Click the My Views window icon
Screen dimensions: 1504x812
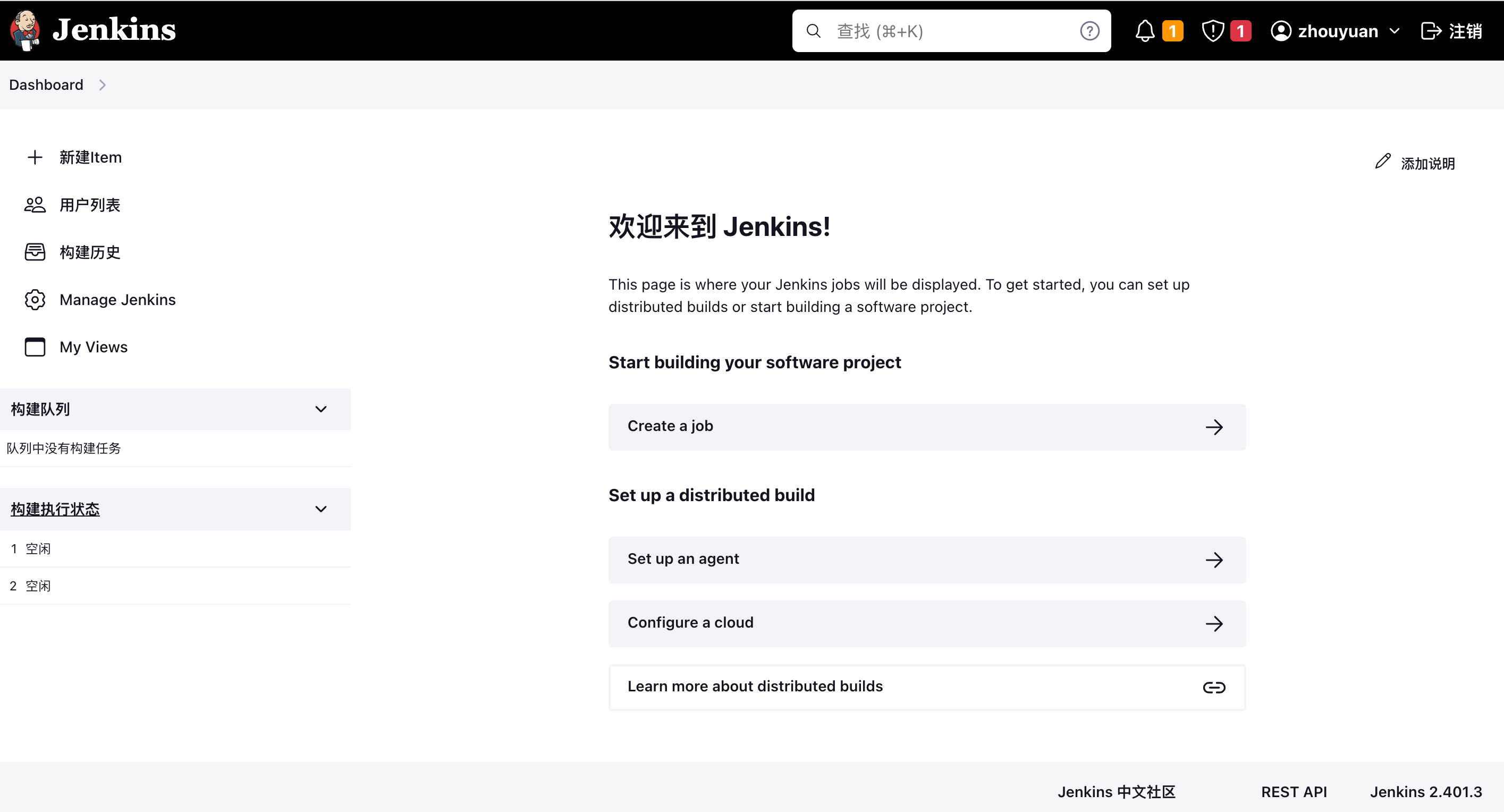coord(35,347)
